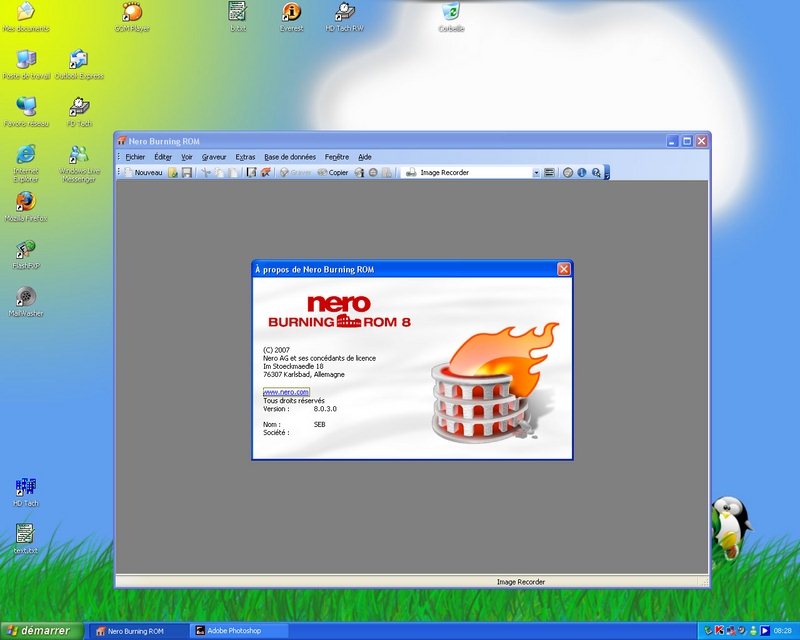Screen dimensions: 800x640
Task: Expand the toolbar overflow chevron
Action: tap(607, 173)
